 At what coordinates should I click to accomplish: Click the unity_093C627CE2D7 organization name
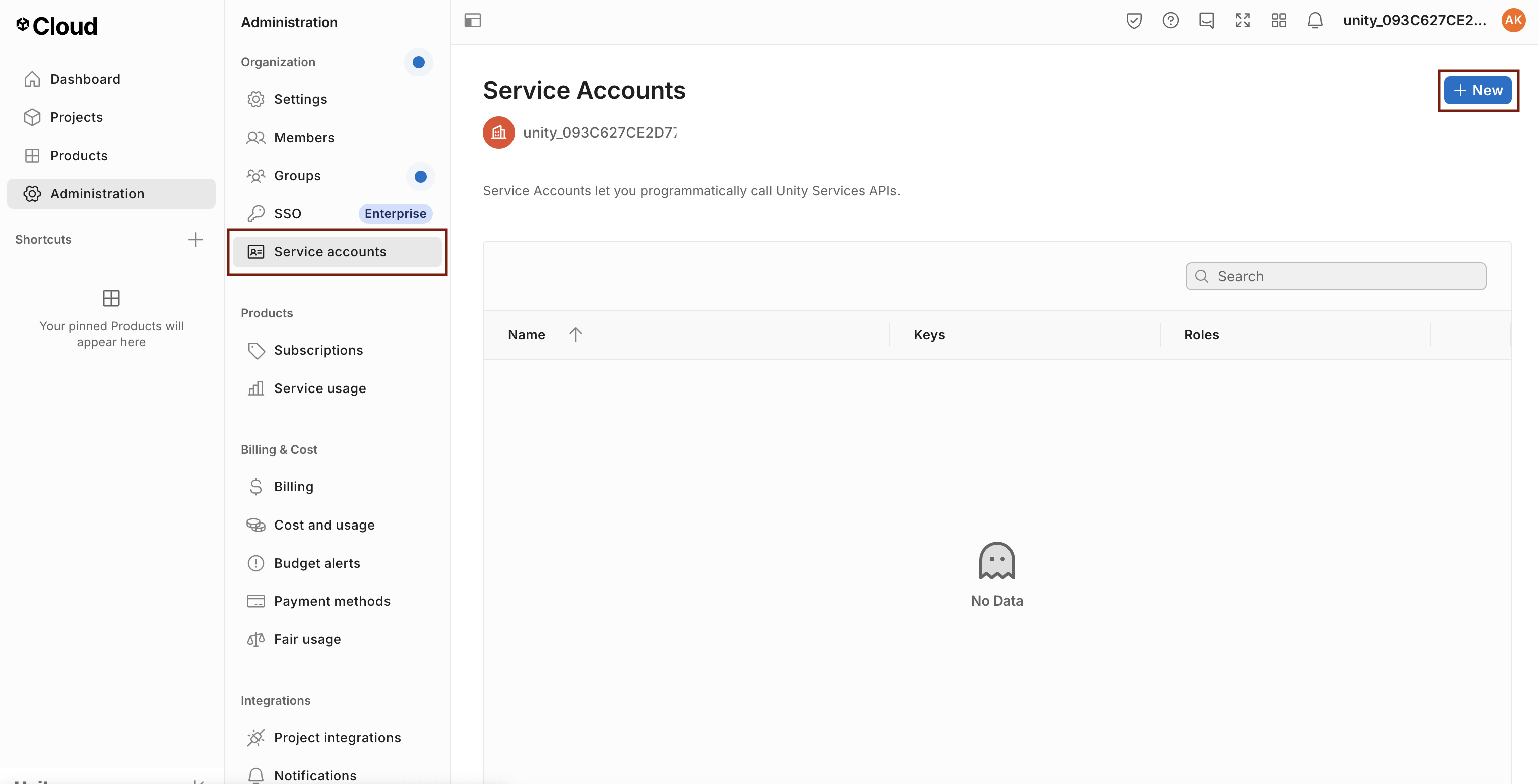point(599,133)
